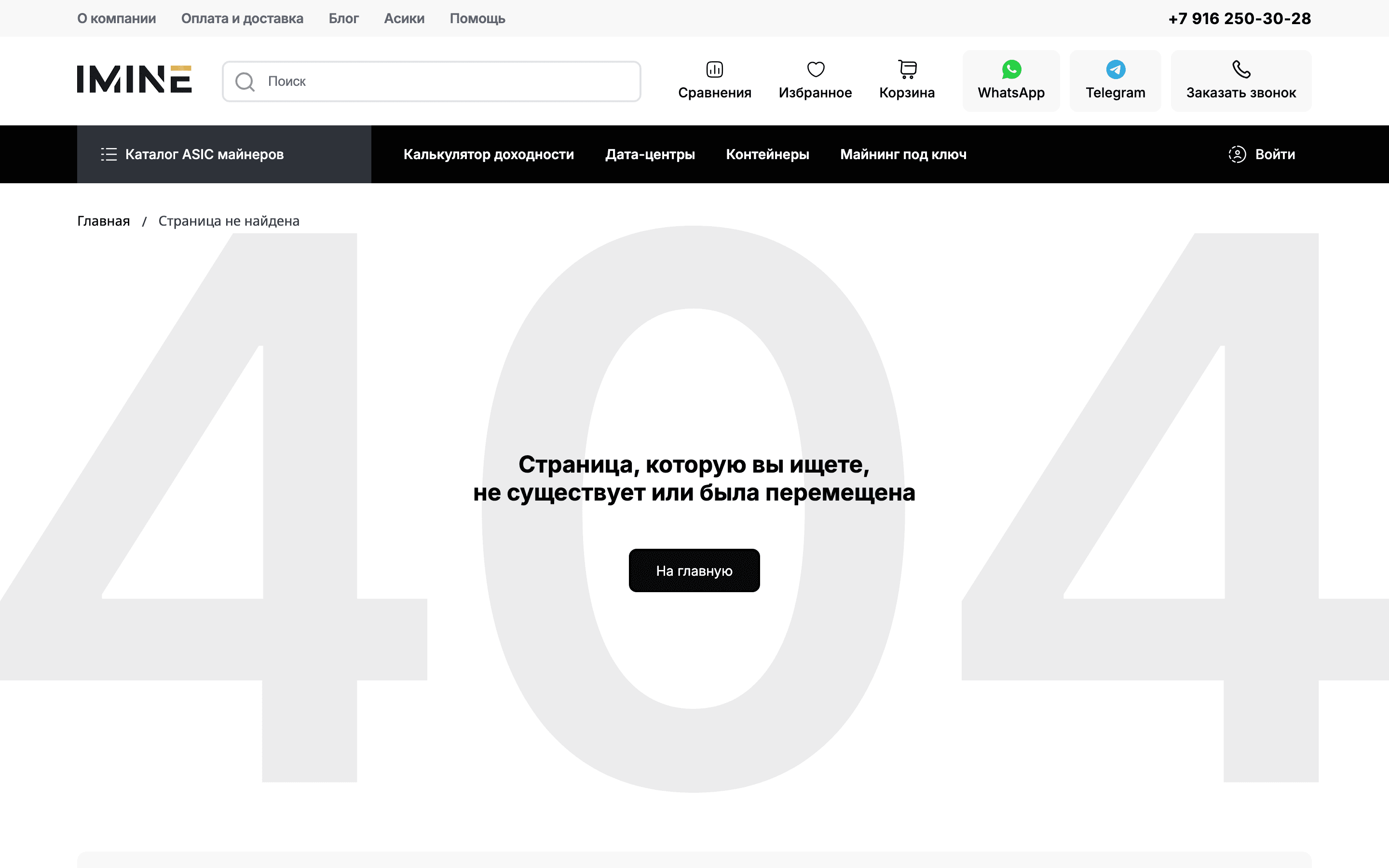Viewport: 1389px width, 868px height.
Task: Log in via Войти
Action: pyautogui.click(x=1275, y=154)
